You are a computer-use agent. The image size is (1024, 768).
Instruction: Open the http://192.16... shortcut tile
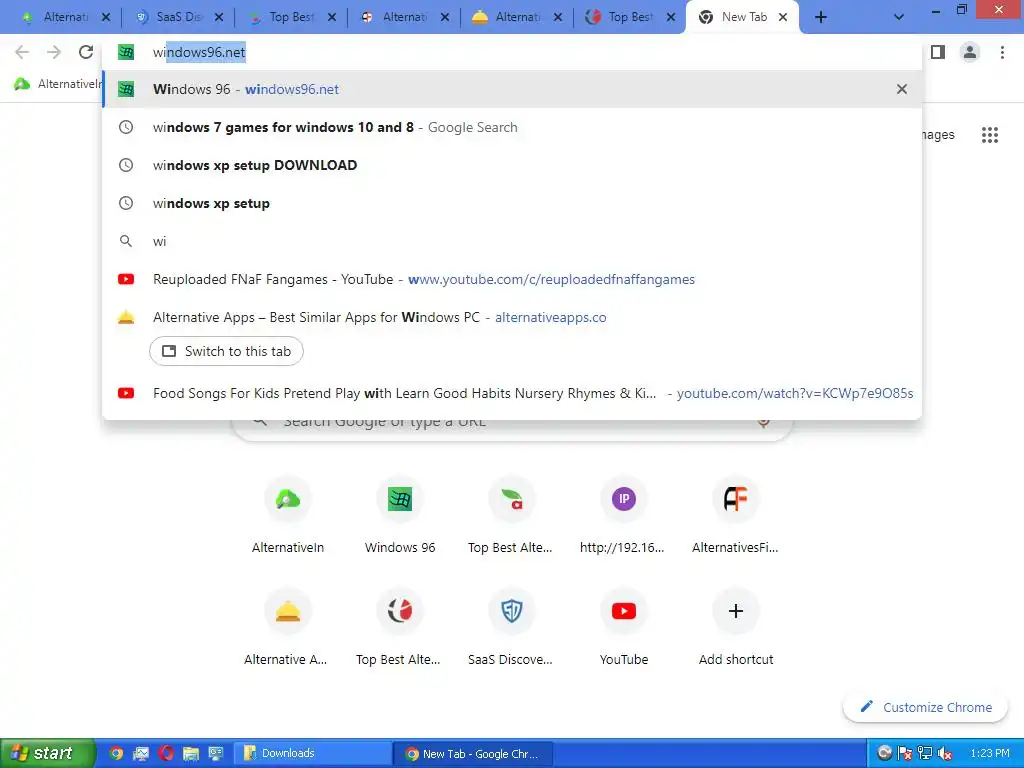coord(623,516)
